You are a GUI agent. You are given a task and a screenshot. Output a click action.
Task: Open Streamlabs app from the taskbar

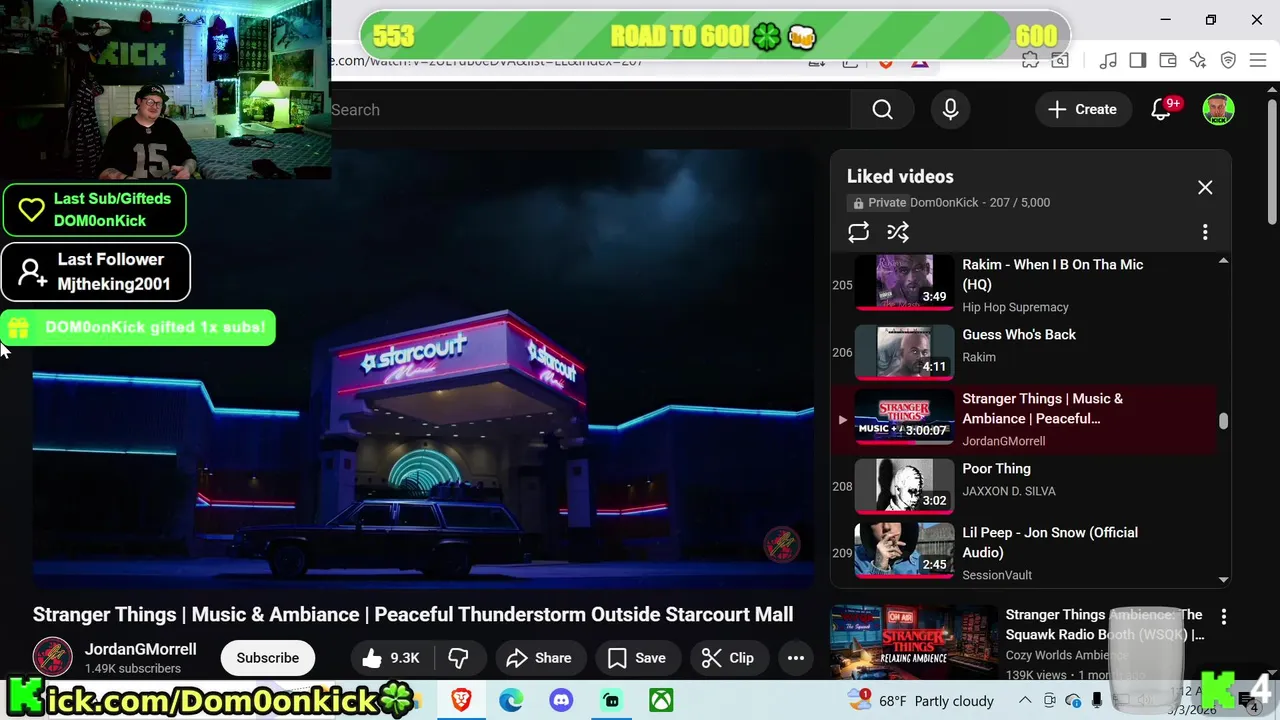click(611, 701)
